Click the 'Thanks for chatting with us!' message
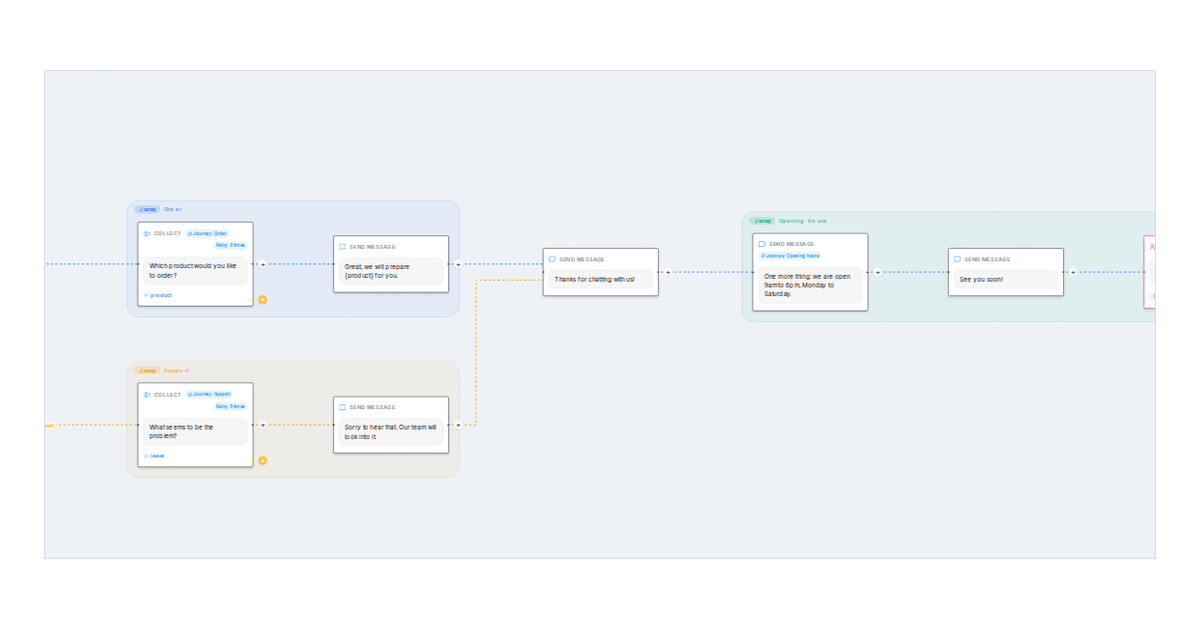 coord(601,279)
